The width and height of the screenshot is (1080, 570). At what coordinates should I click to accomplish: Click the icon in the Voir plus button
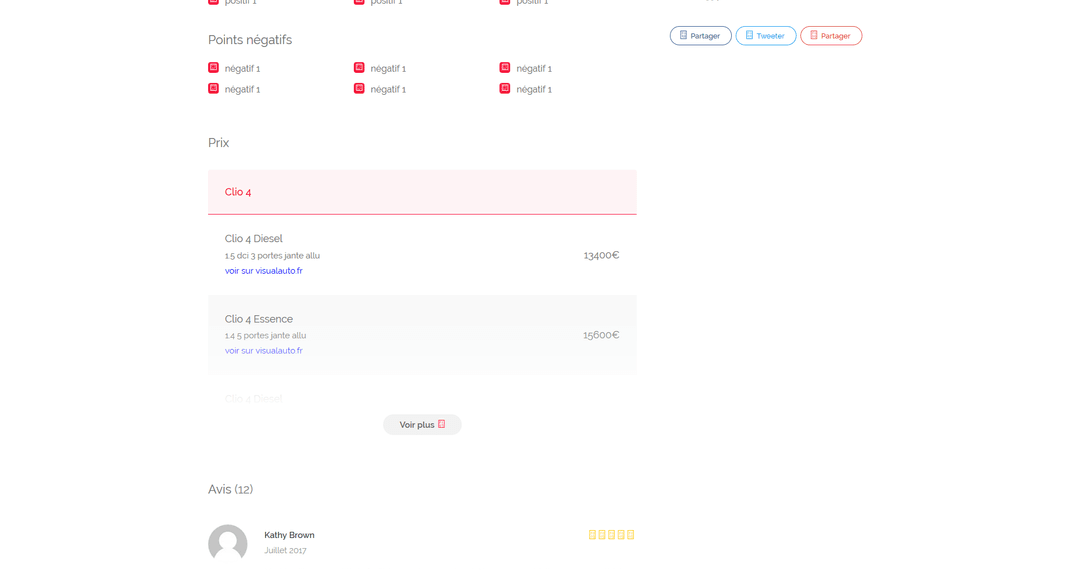442,424
